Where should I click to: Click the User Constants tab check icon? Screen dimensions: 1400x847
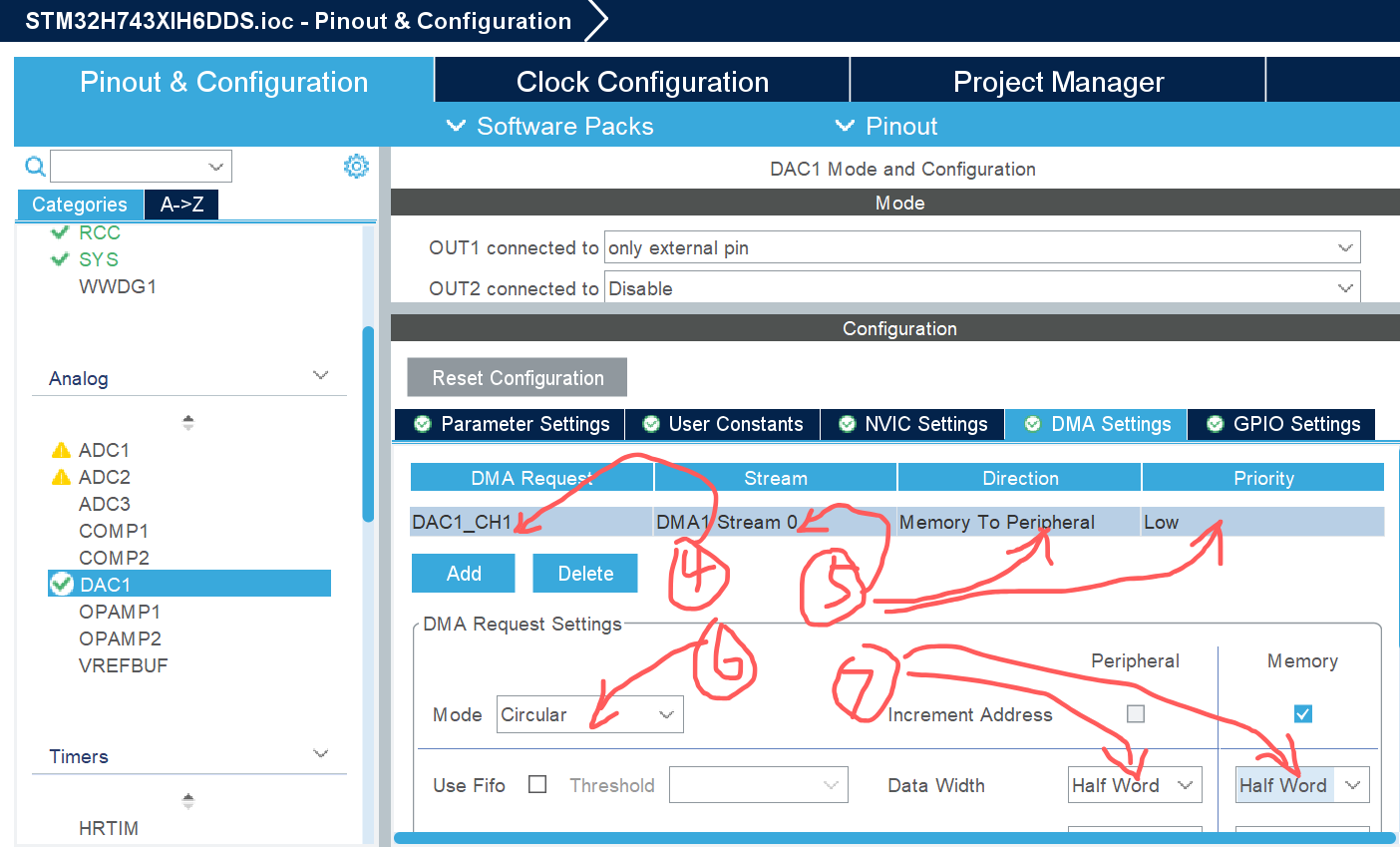click(651, 424)
